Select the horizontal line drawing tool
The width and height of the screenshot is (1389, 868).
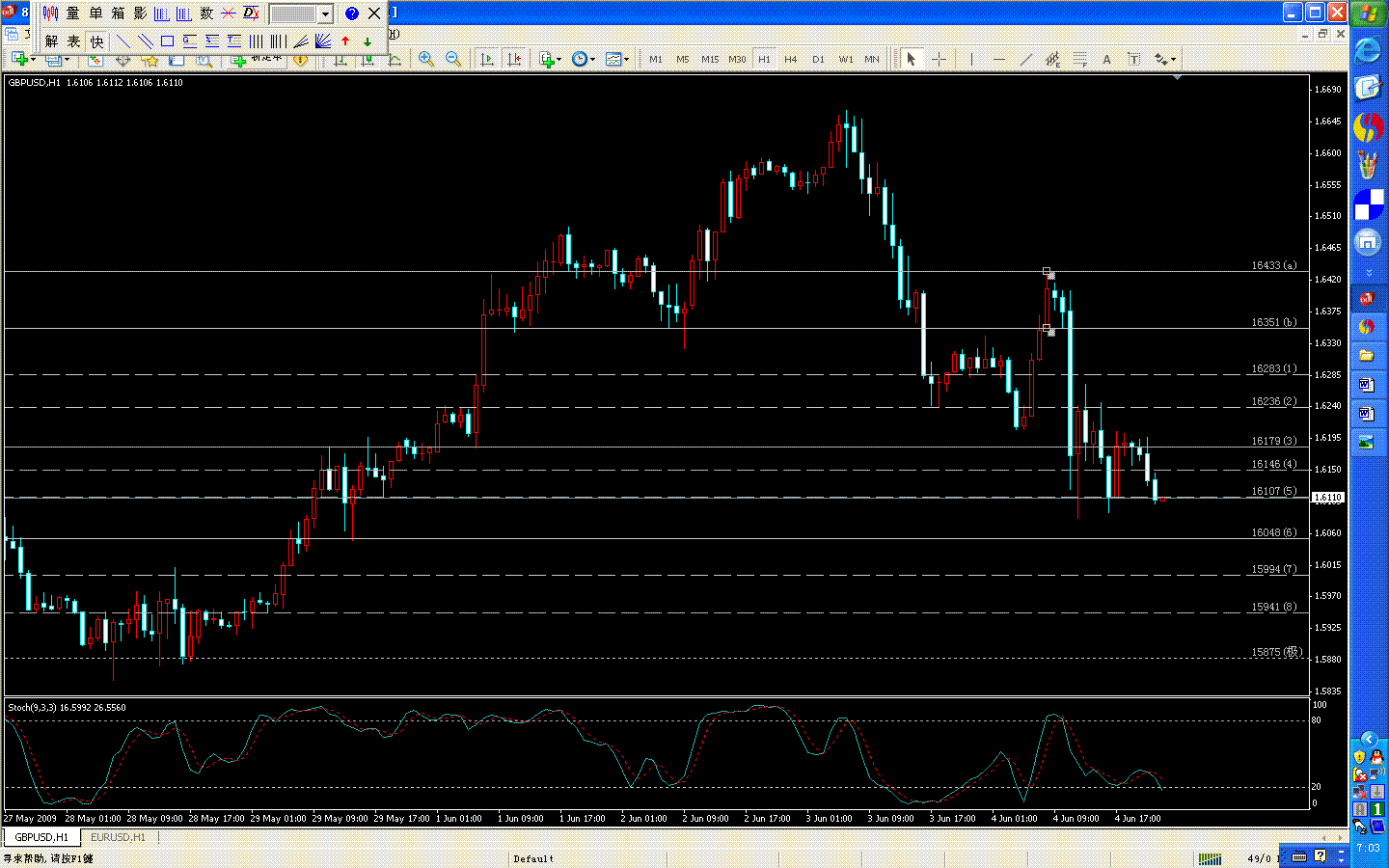tap(998, 59)
